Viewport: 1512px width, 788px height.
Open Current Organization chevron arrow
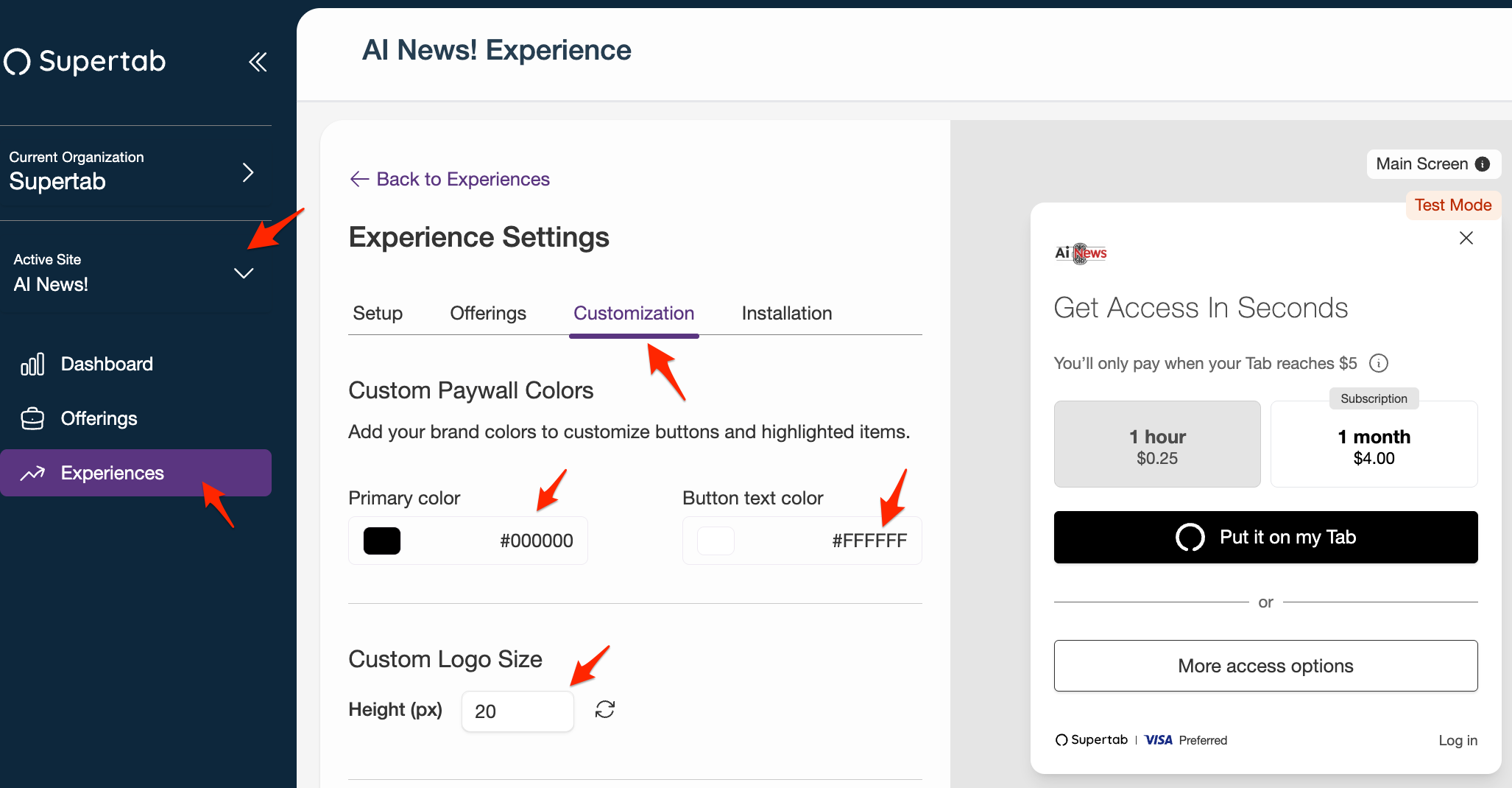point(248,172)
